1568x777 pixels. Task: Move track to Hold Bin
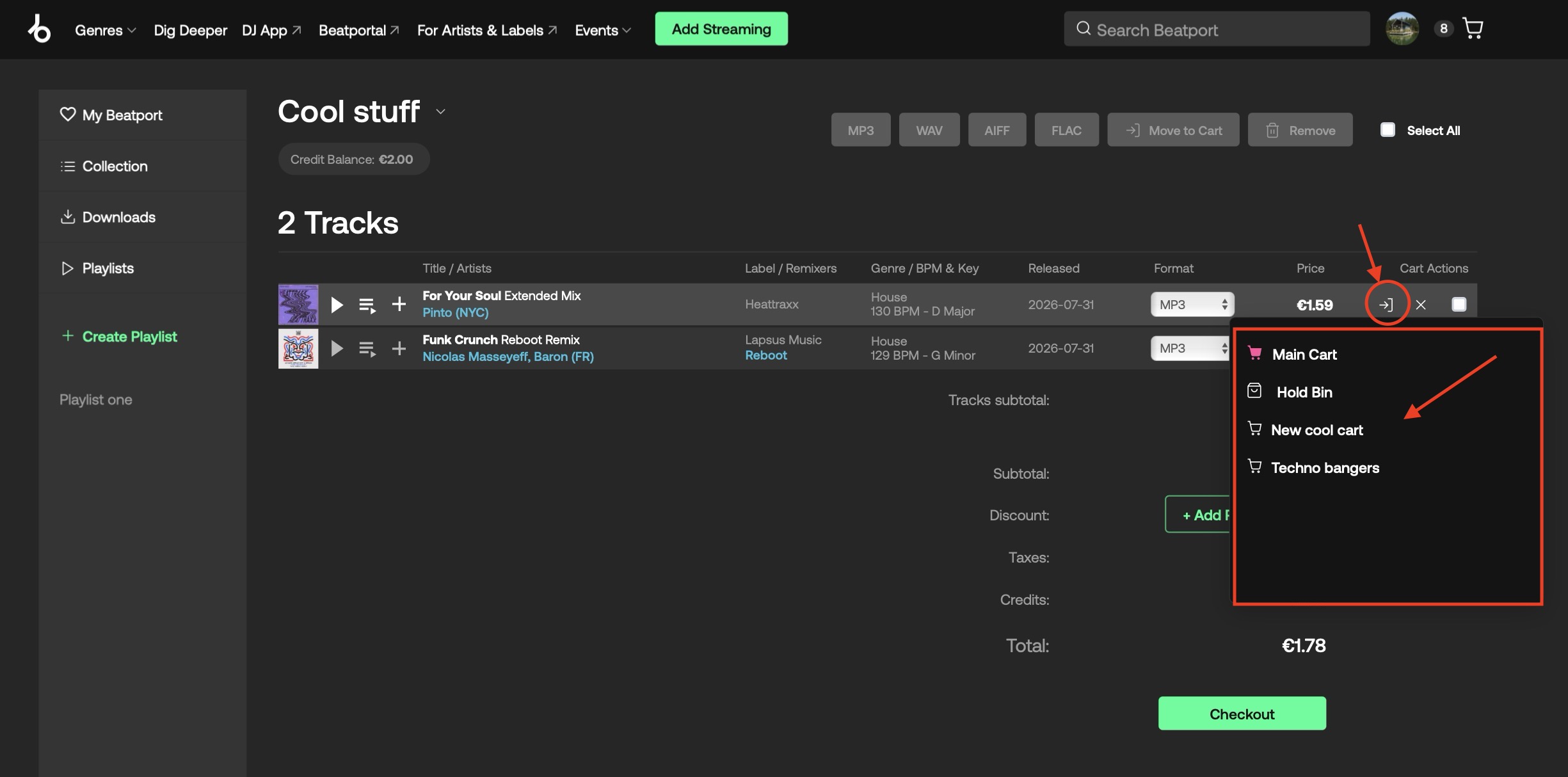[1304, 392]
